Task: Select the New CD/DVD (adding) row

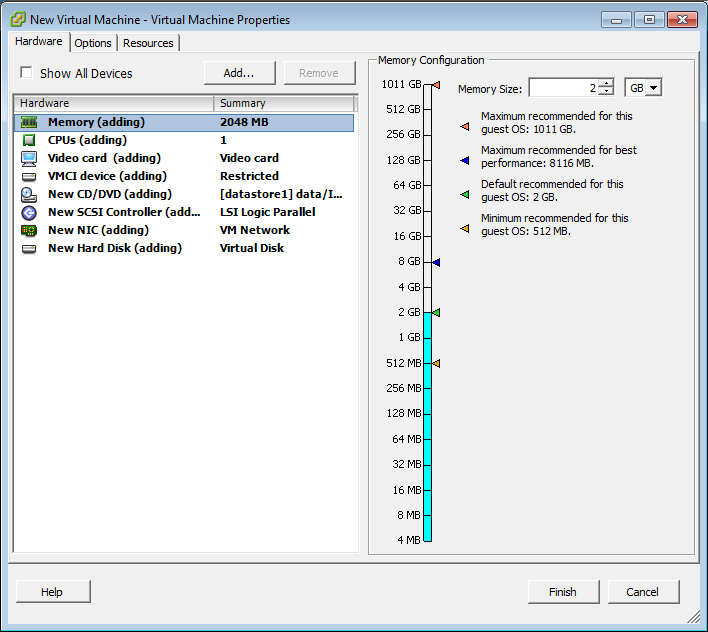Action: [184, 195]
